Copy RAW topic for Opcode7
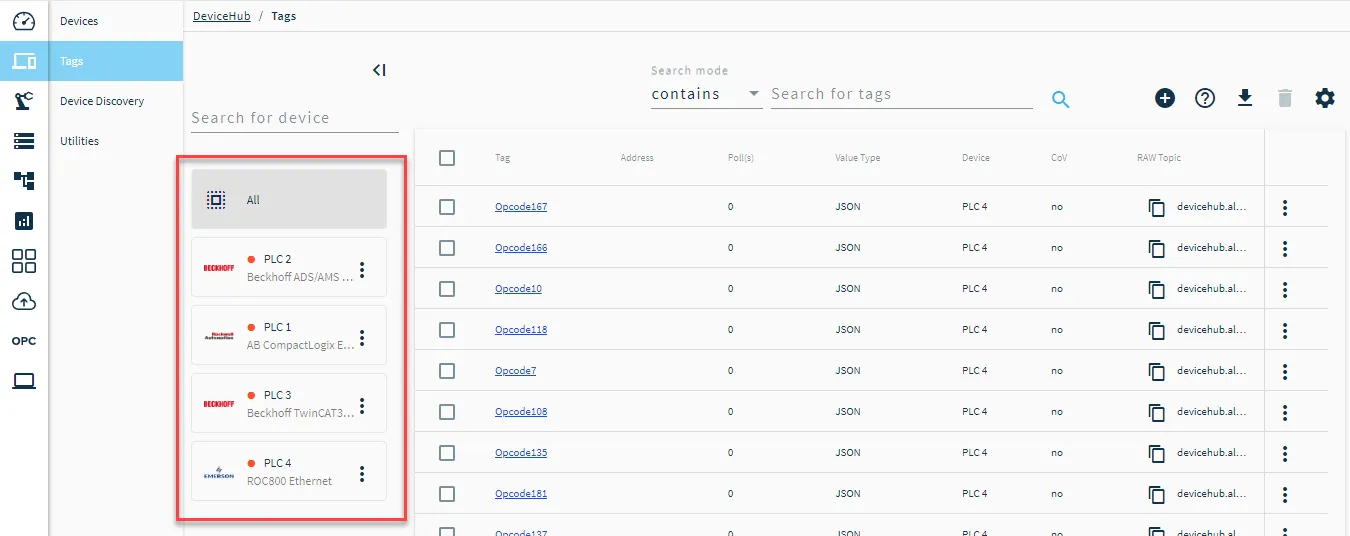Image resolution: width=1350 pixels, height=536 pixels. click(x=1157, y=372)
